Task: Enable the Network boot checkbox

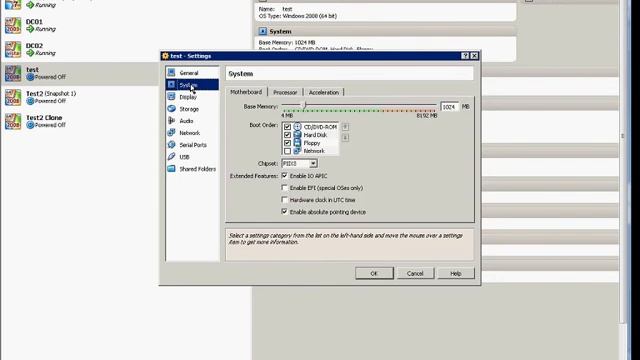Action: pos(287,151)
